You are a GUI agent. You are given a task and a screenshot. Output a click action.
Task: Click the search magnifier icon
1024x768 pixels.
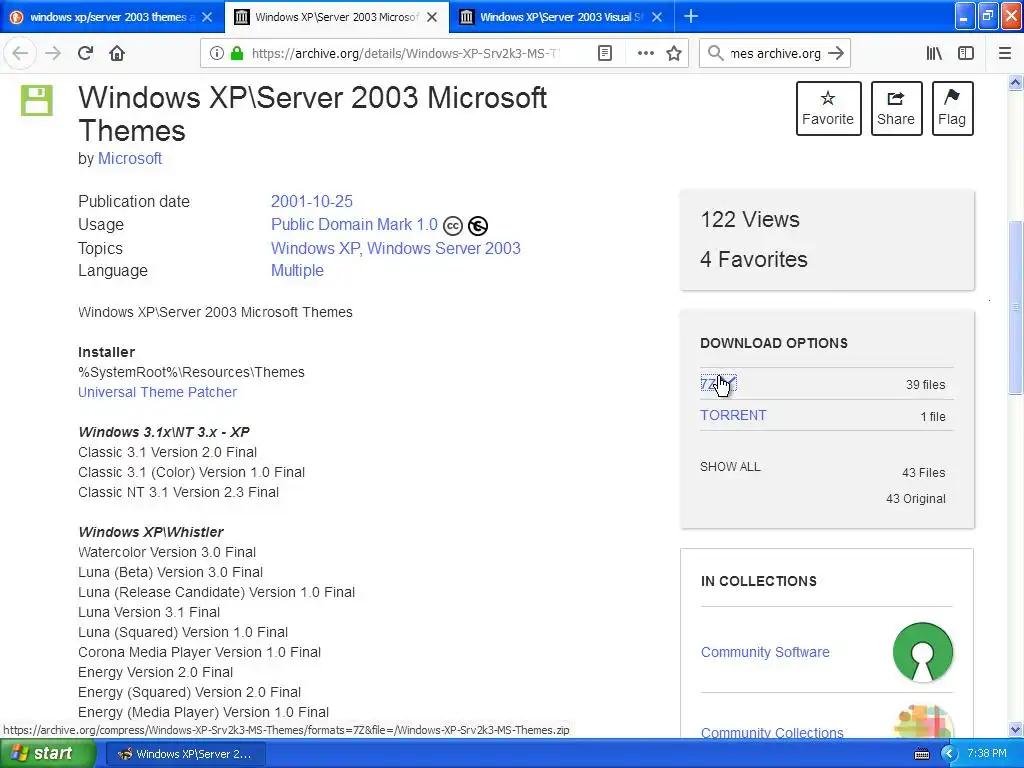coord(716,53)
